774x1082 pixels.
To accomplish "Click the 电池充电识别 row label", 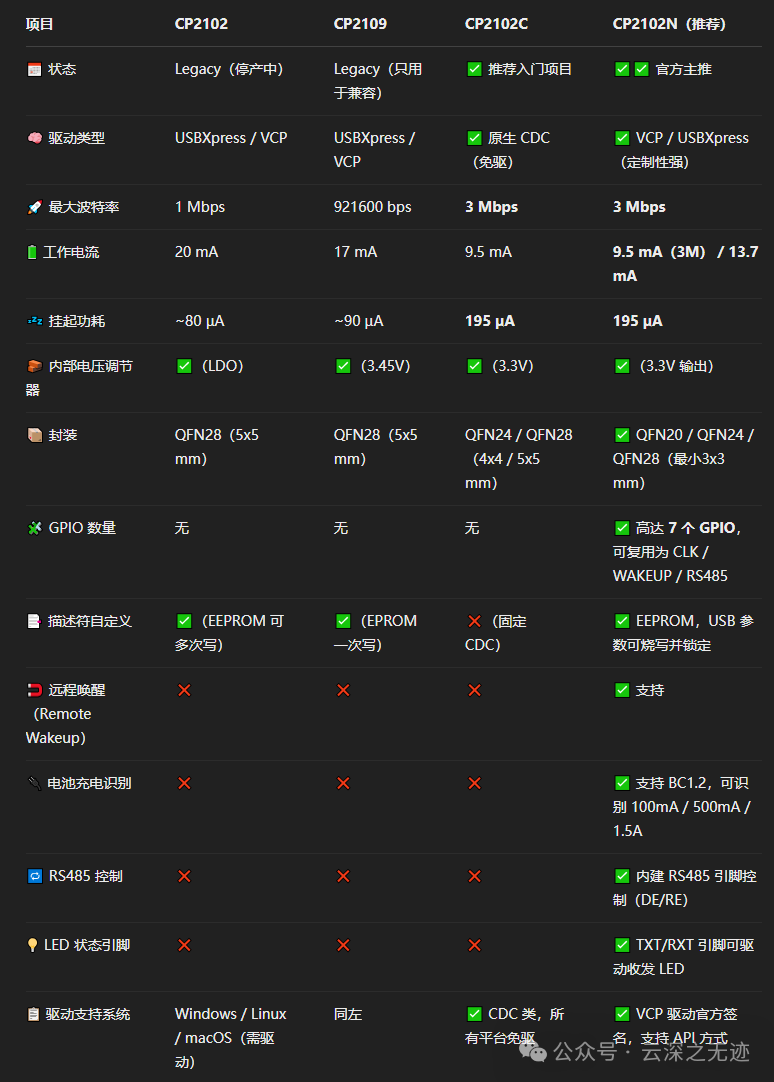I will click(x=89, y=783).
